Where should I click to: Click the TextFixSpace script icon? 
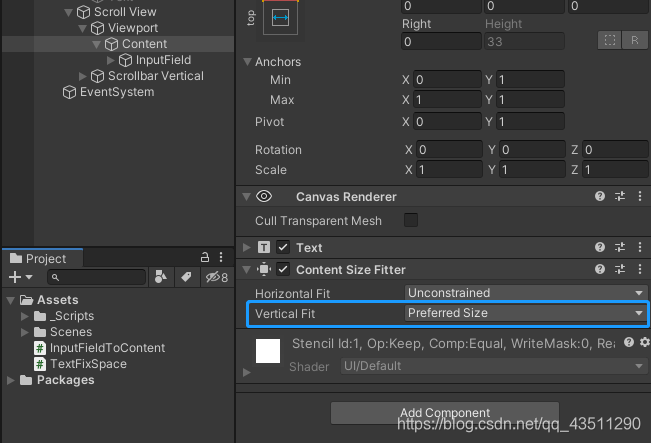(x=40, y=364)
